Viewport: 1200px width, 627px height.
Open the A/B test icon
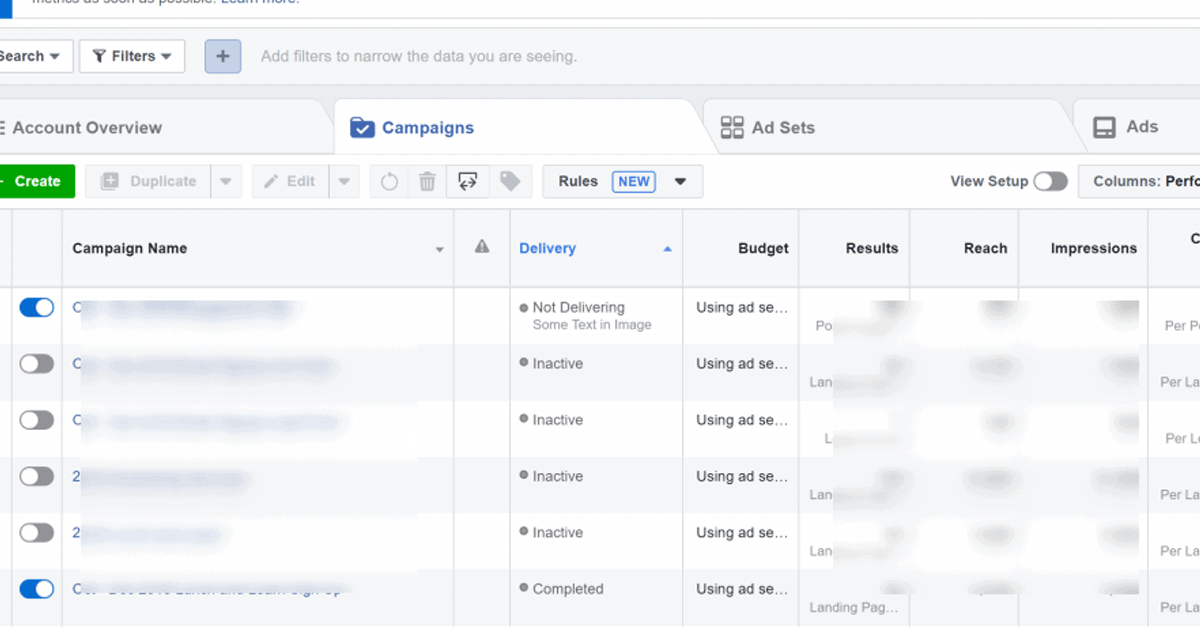tap(467, 181)
